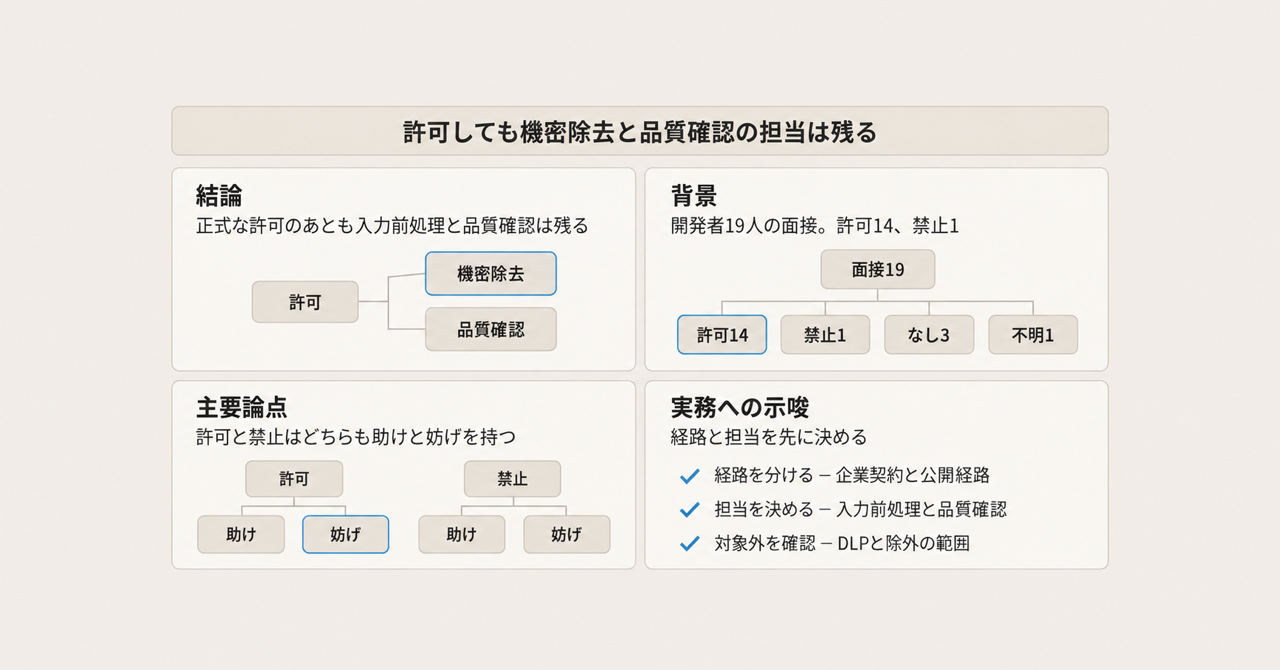Screen dimensions: 1280x670
Task: Click the checkmark icon beside 対象外を確認
Action: point(689,544)
